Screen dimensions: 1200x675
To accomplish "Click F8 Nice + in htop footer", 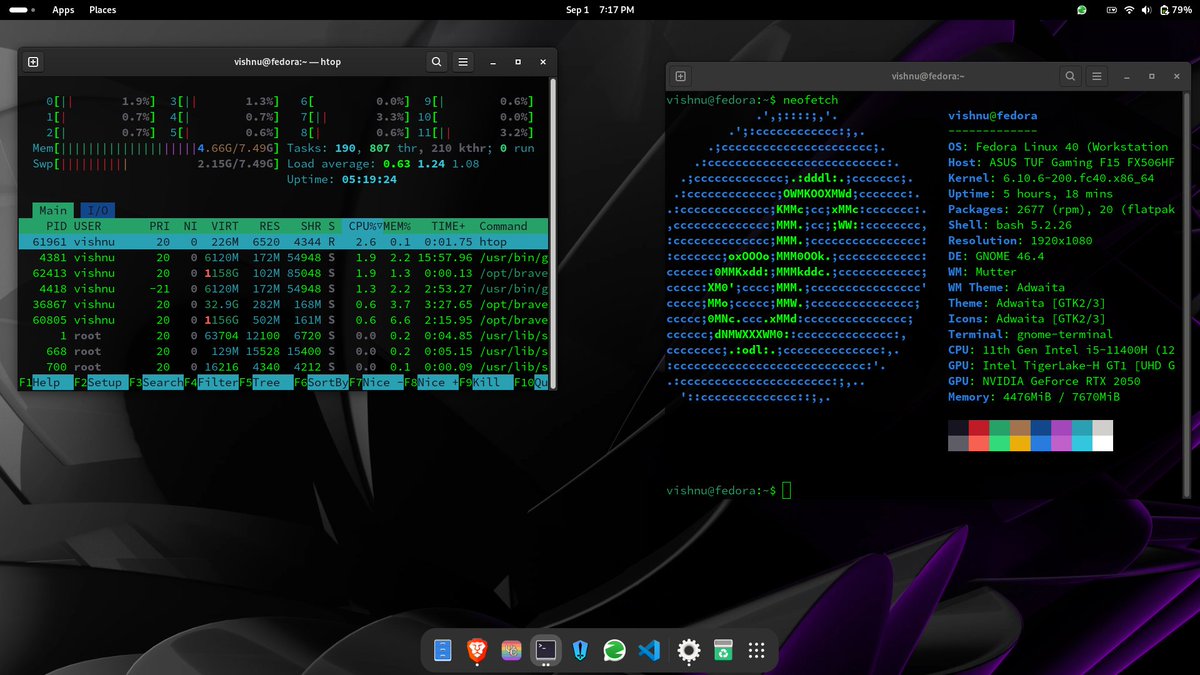I will (430, 383).
